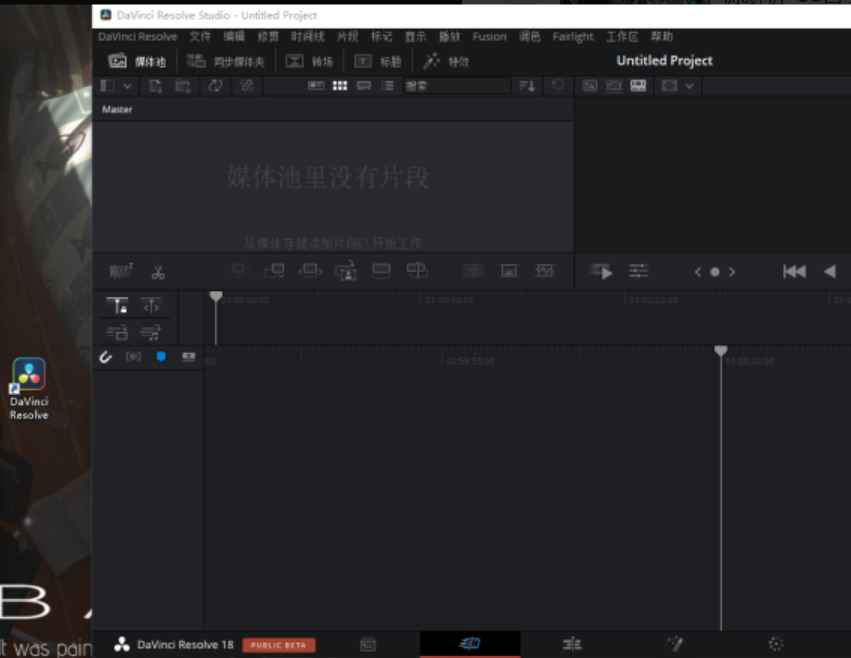This screenshot has width=851, height=658.
Task: Switch to the Media page at bottom
Action: (368, 644)
